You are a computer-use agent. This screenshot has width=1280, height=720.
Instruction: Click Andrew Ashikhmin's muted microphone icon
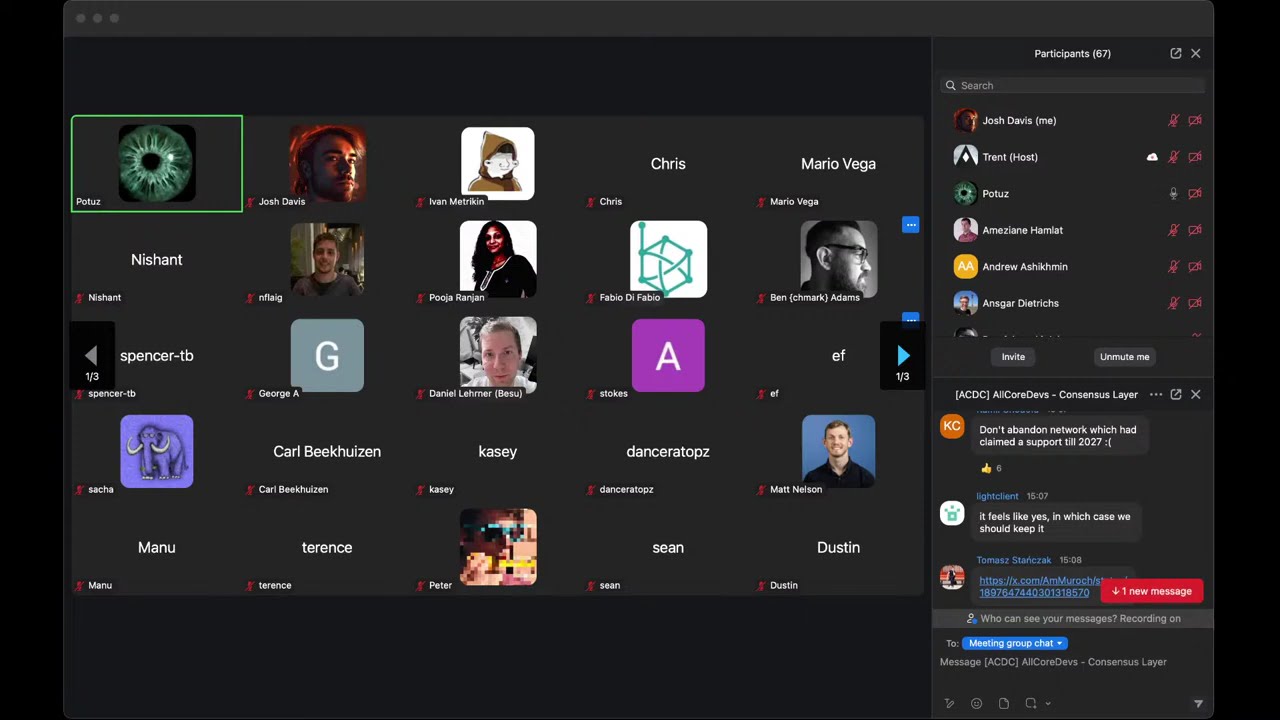[x=1174, y=267]
